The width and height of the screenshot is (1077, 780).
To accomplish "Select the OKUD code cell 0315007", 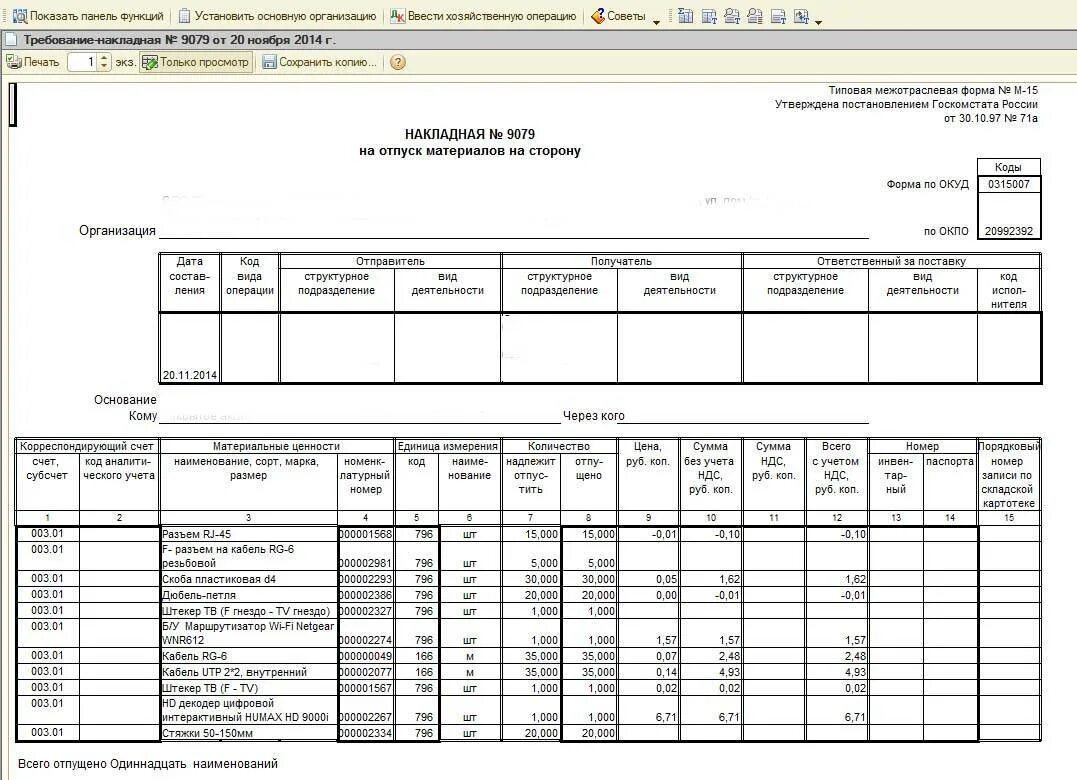I will coord(1008,184).
